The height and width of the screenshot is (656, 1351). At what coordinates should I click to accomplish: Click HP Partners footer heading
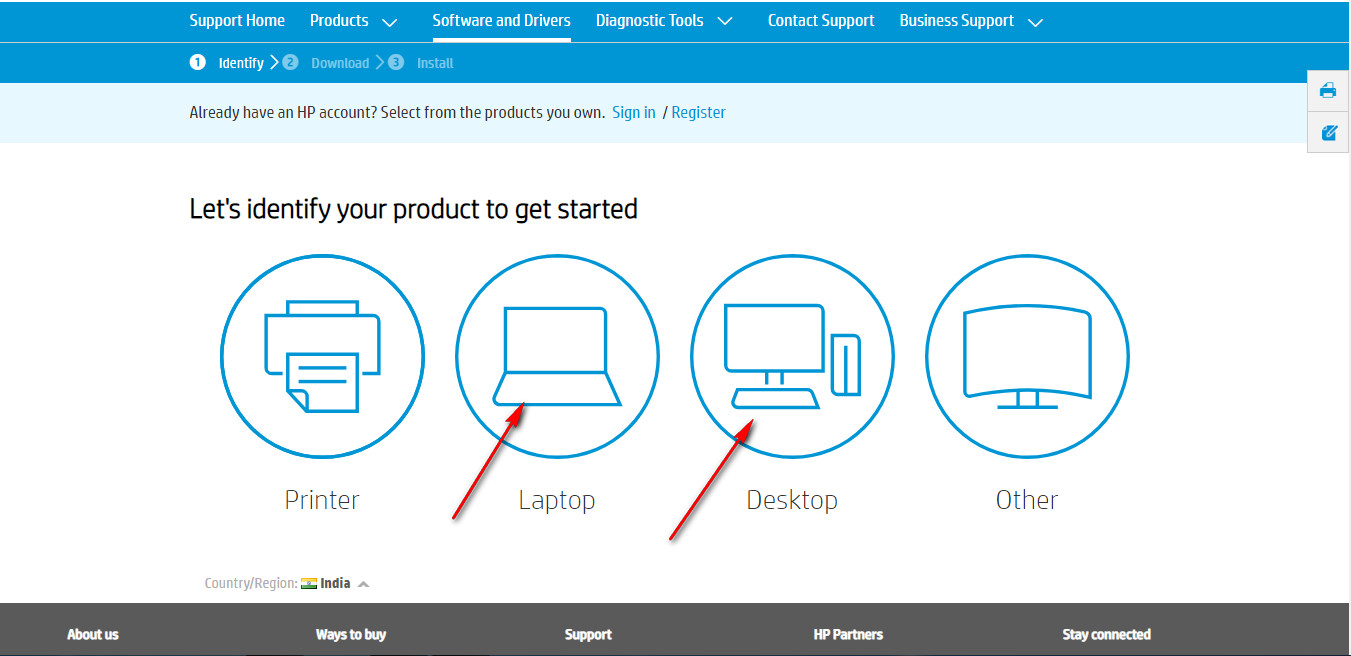[x=848, y=635]
